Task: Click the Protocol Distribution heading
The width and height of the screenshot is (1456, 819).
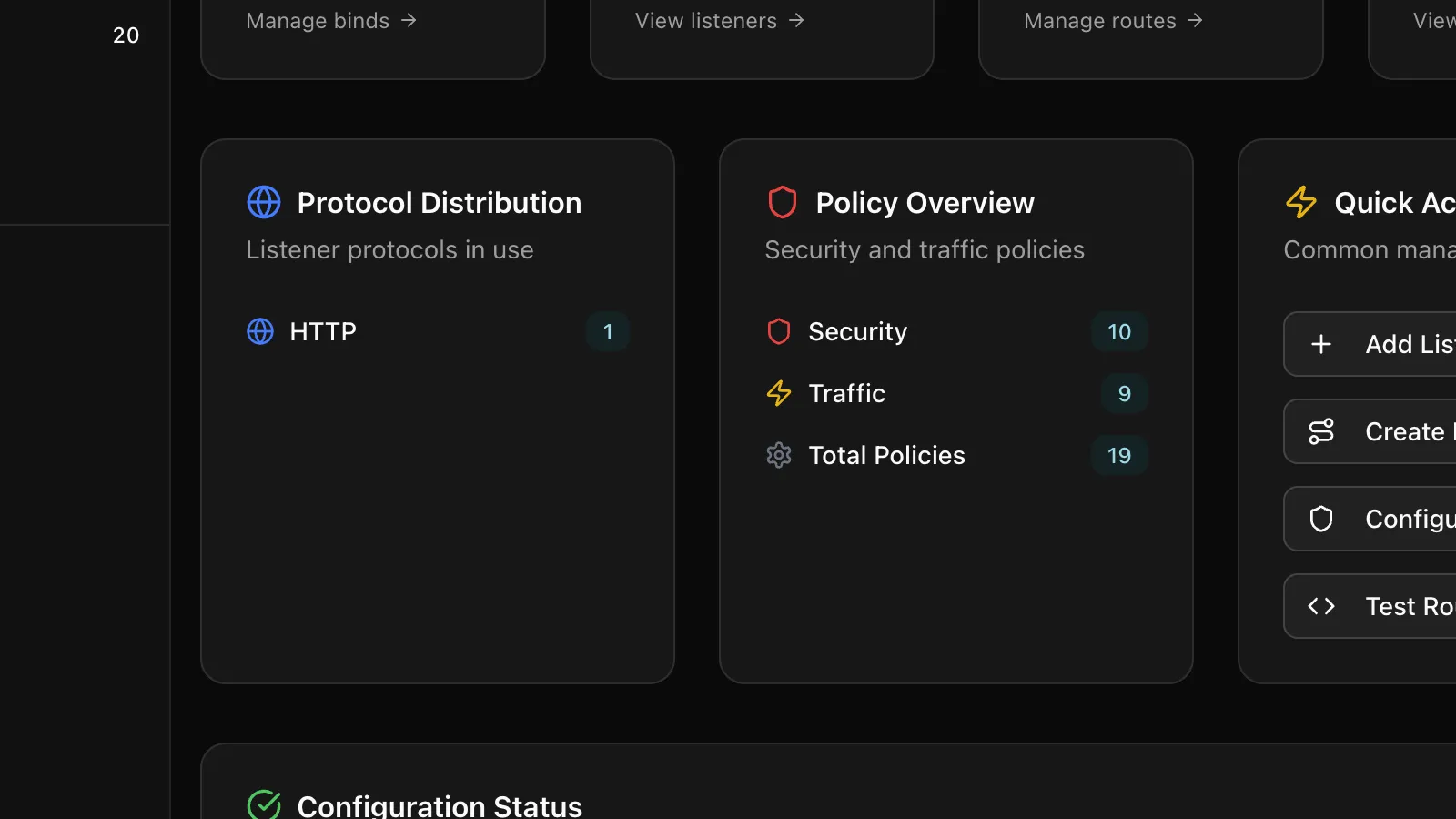Action: pos(440,202)
